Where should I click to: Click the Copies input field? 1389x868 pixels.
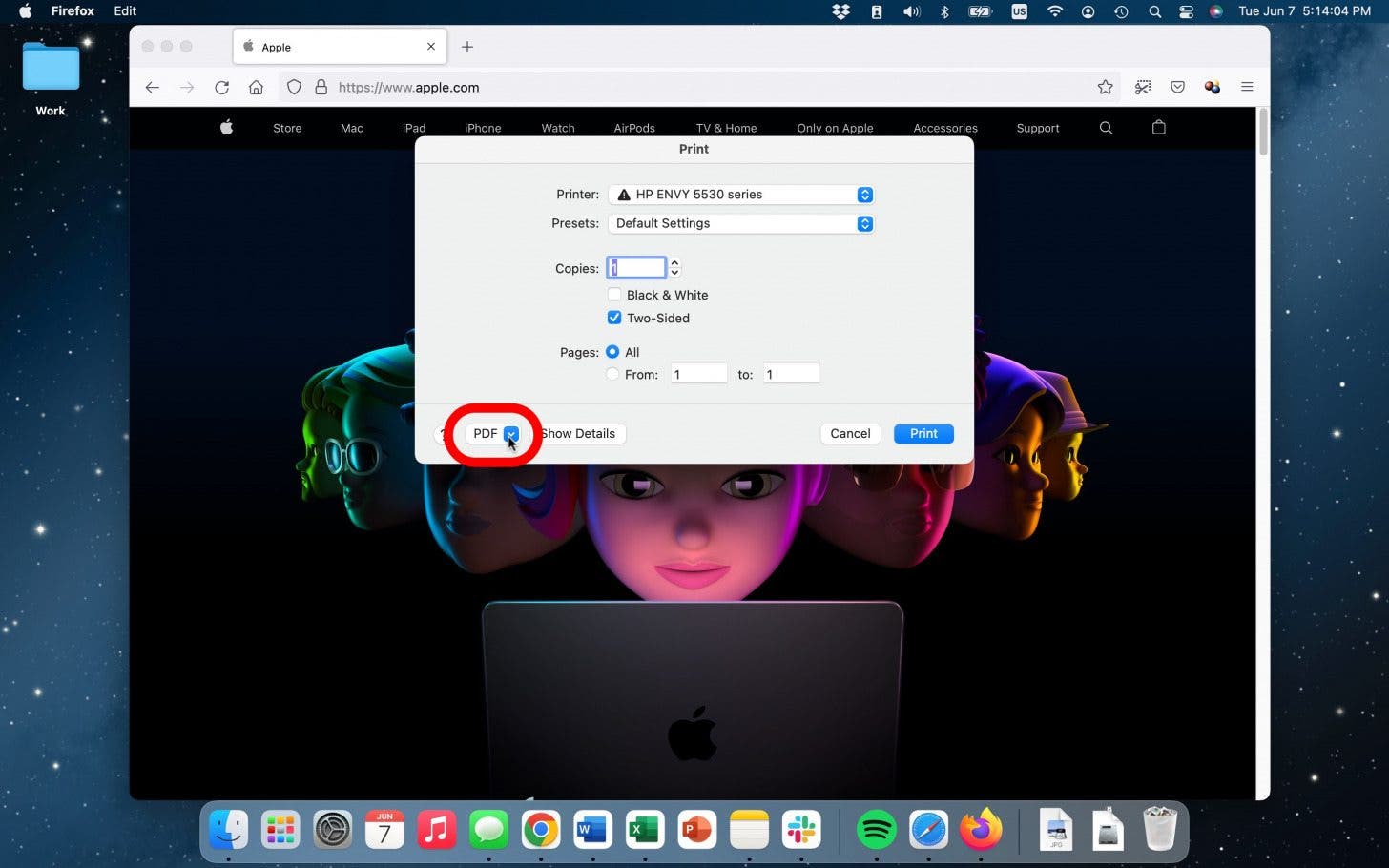coord(636,268)
